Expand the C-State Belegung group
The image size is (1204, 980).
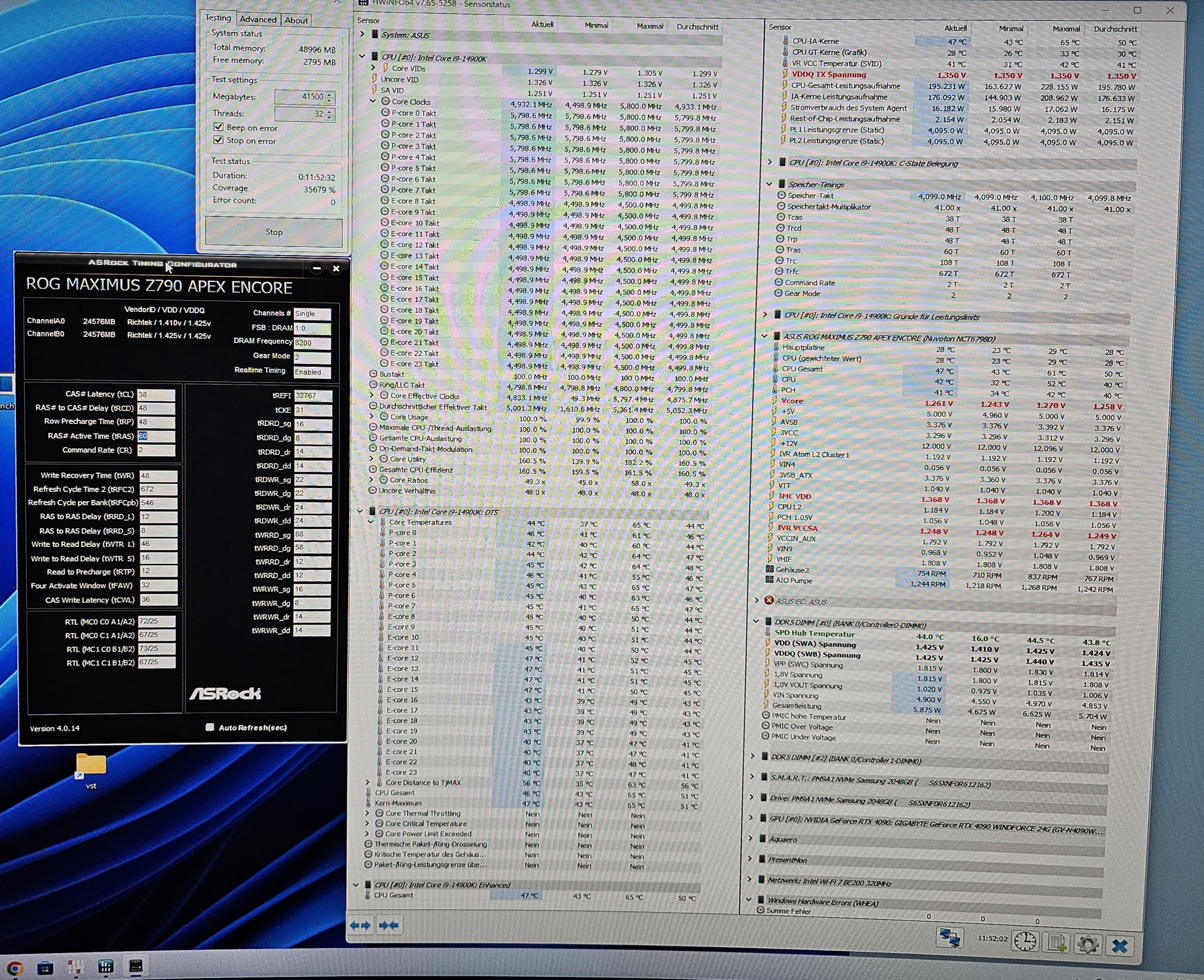770,162
